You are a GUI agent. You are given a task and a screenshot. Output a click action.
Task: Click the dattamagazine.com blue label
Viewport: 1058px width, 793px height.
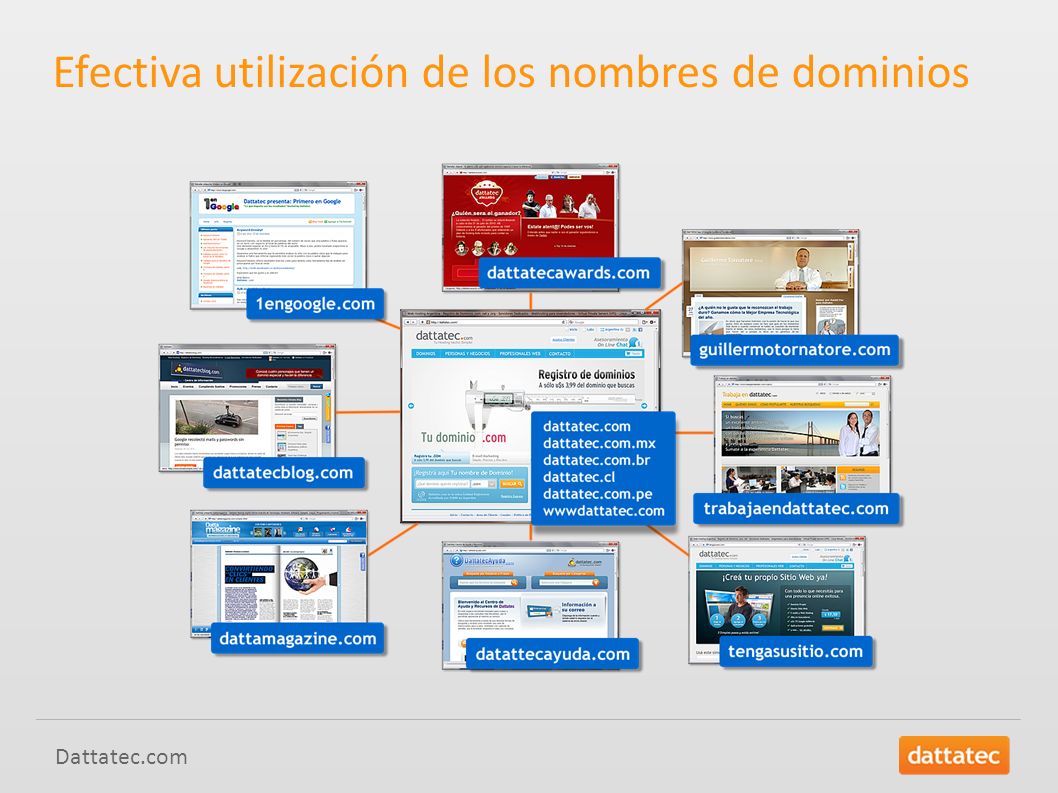298,638
